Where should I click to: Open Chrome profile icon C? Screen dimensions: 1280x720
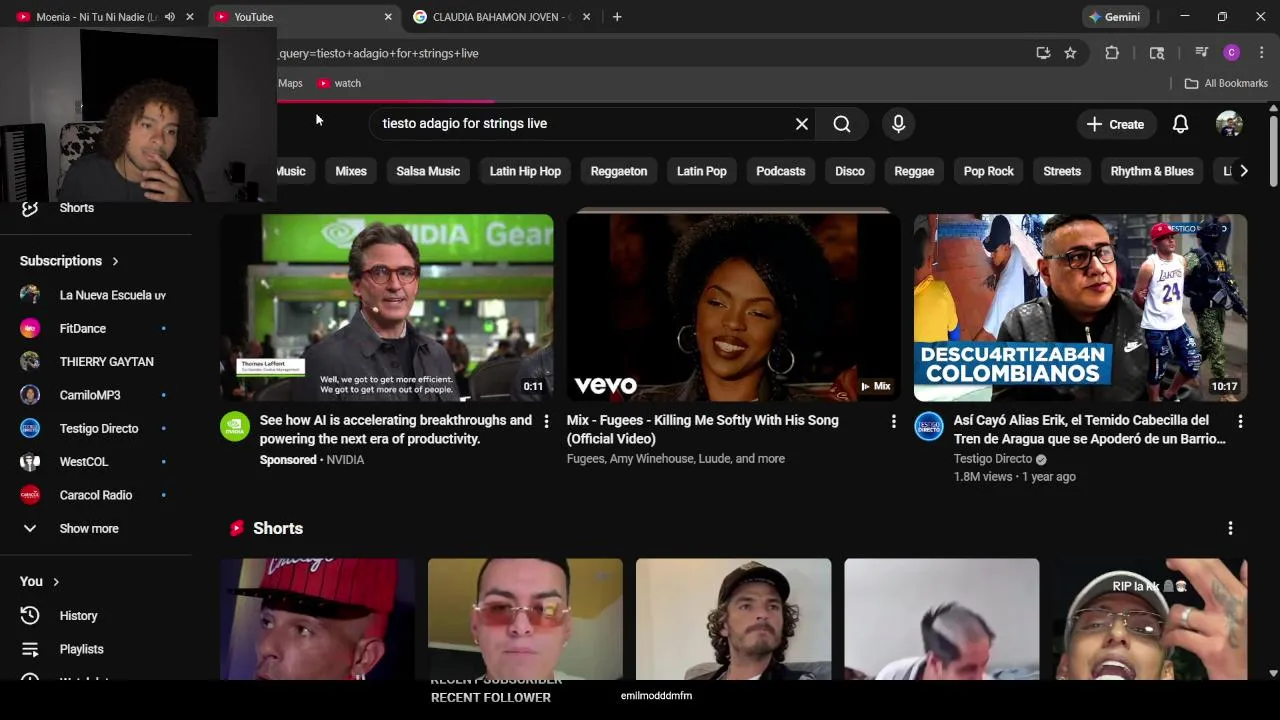click(1232, 53)
